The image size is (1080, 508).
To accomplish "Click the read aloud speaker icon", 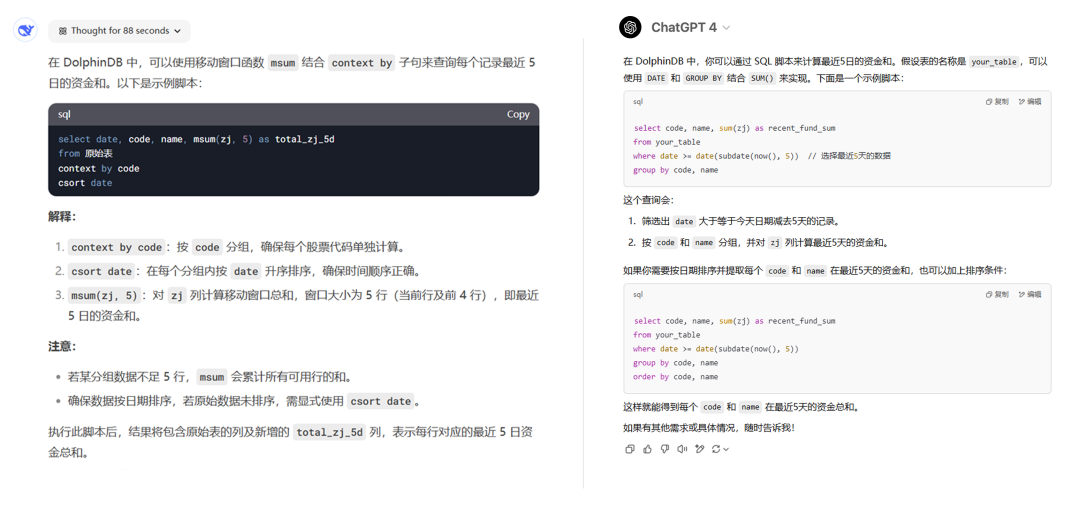I will coord(682,449).
